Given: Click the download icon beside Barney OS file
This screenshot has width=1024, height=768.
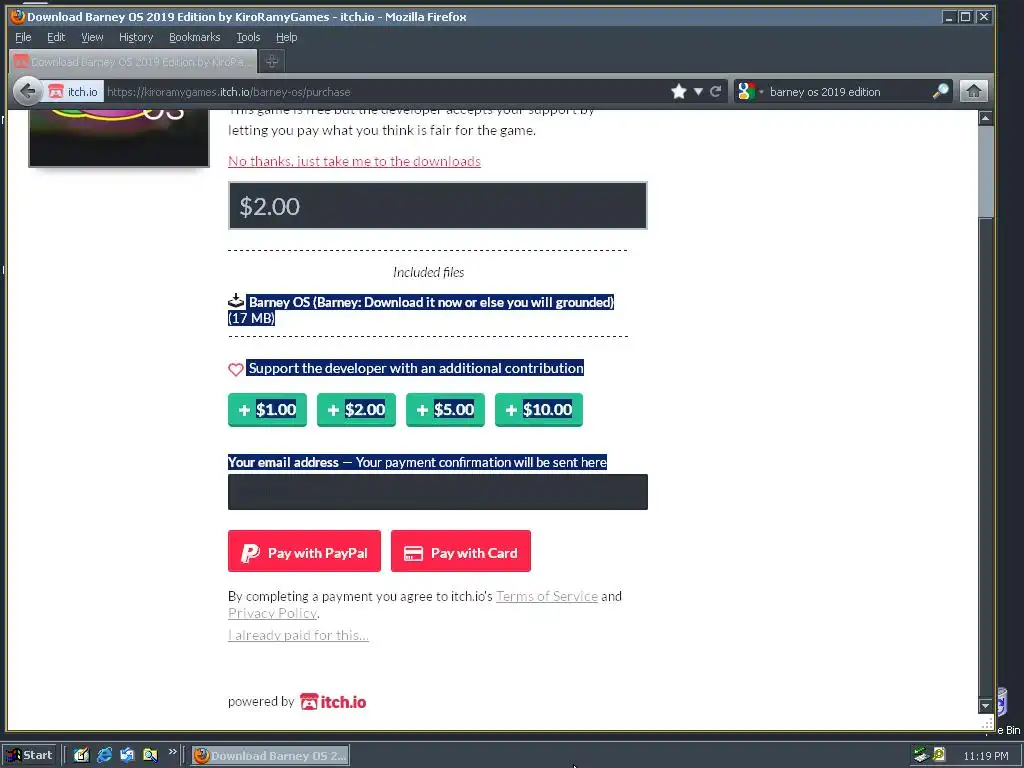Looking at the screenshot, I should coord(236,301).
